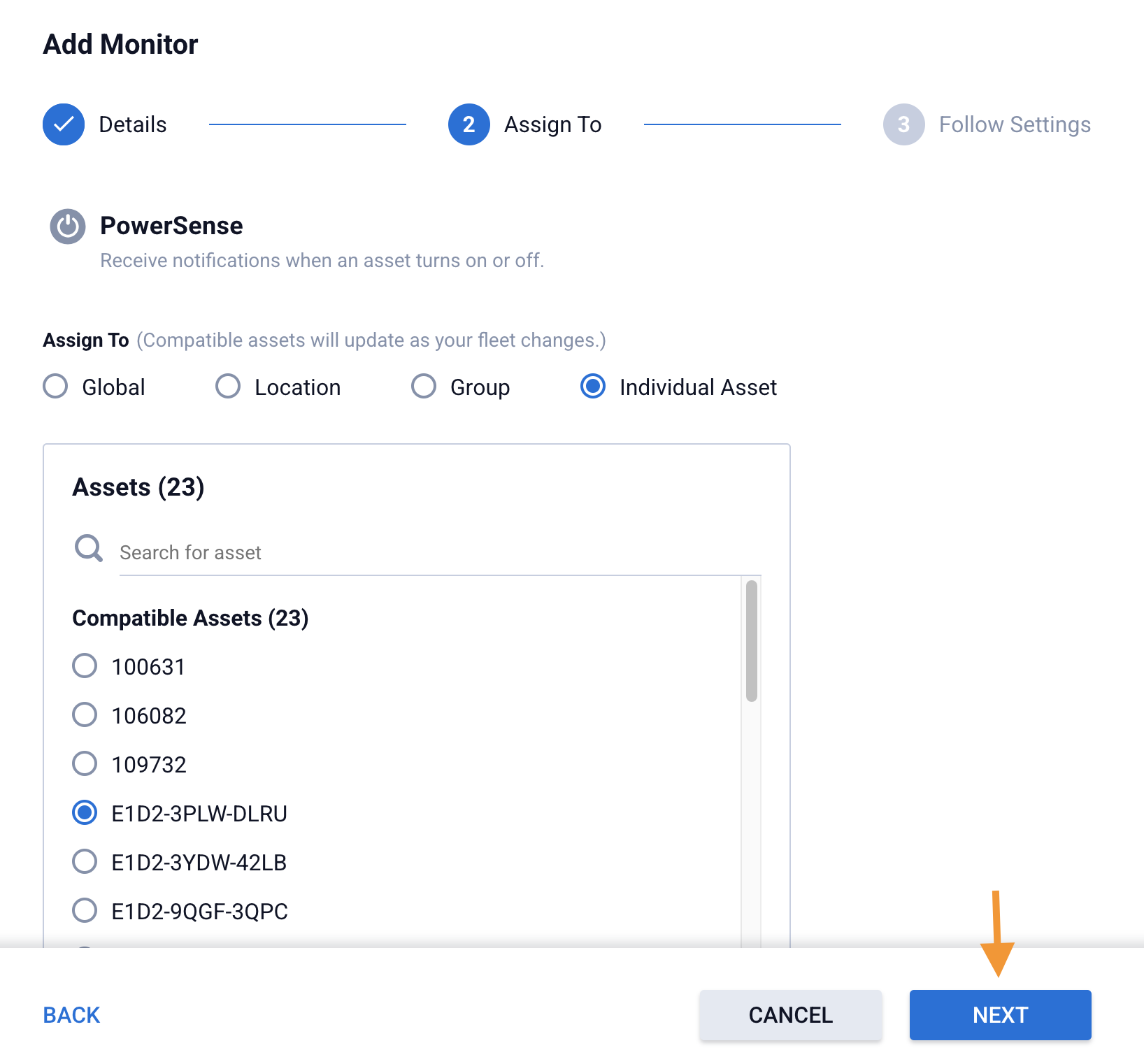This screenshot has width=1144, height=1064.
Task: Select asset 100631
Action: (85, 666)
